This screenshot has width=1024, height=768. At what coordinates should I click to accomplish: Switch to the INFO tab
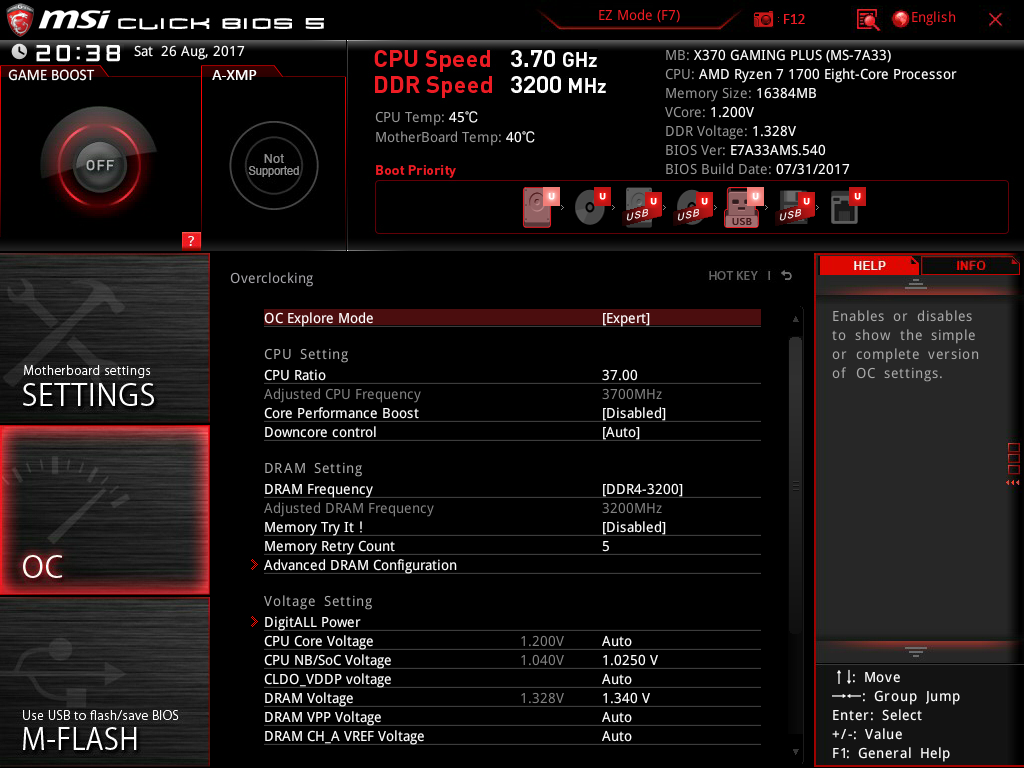(970, 266)
